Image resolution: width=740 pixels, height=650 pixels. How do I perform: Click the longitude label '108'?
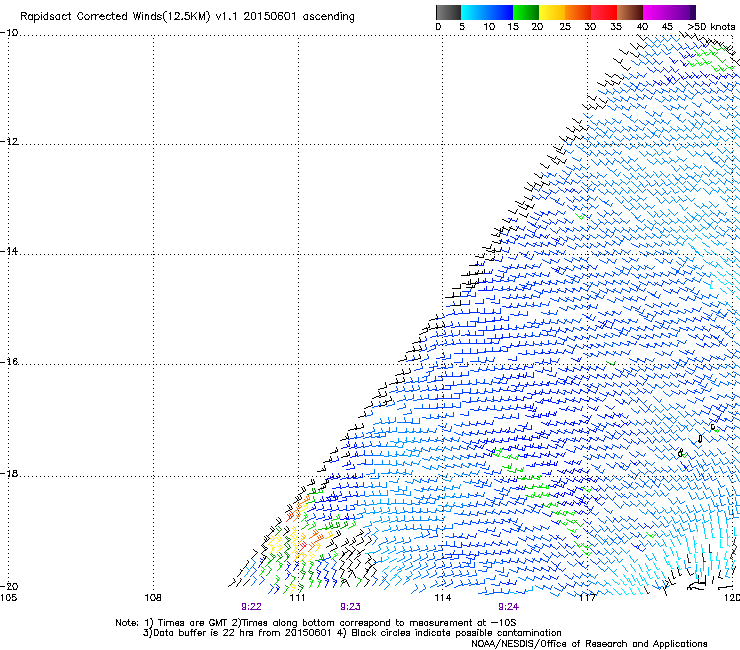(x=153, y=598)
